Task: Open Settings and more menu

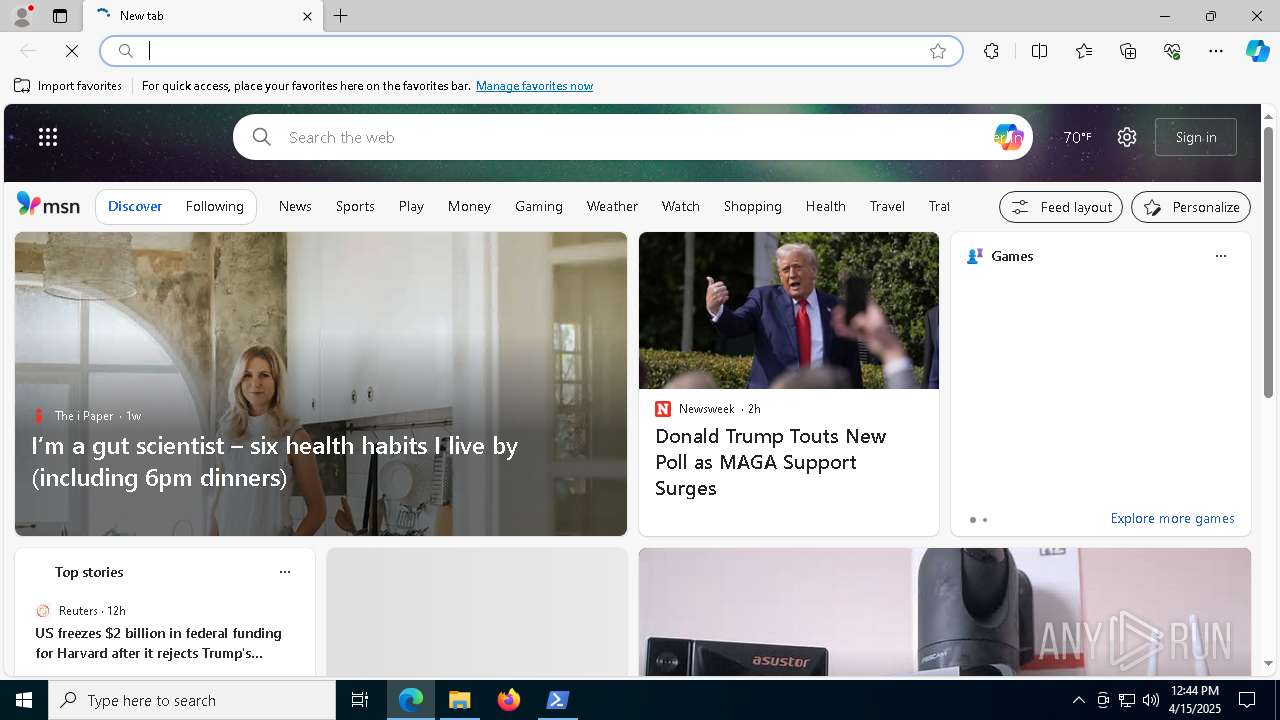Action: coord(1216,51)
